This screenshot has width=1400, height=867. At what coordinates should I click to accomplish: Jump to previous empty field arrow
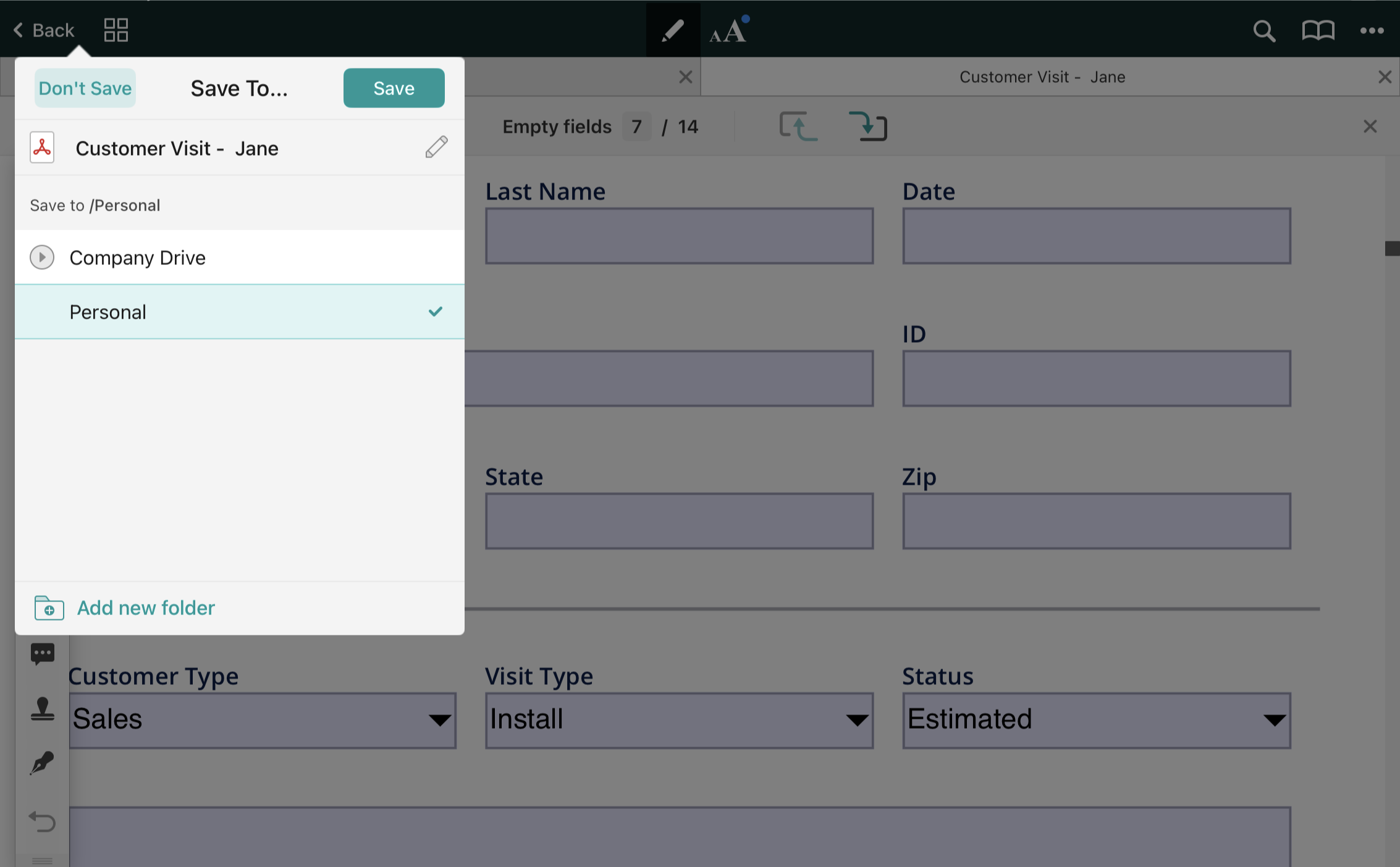(x=798, y=127)
